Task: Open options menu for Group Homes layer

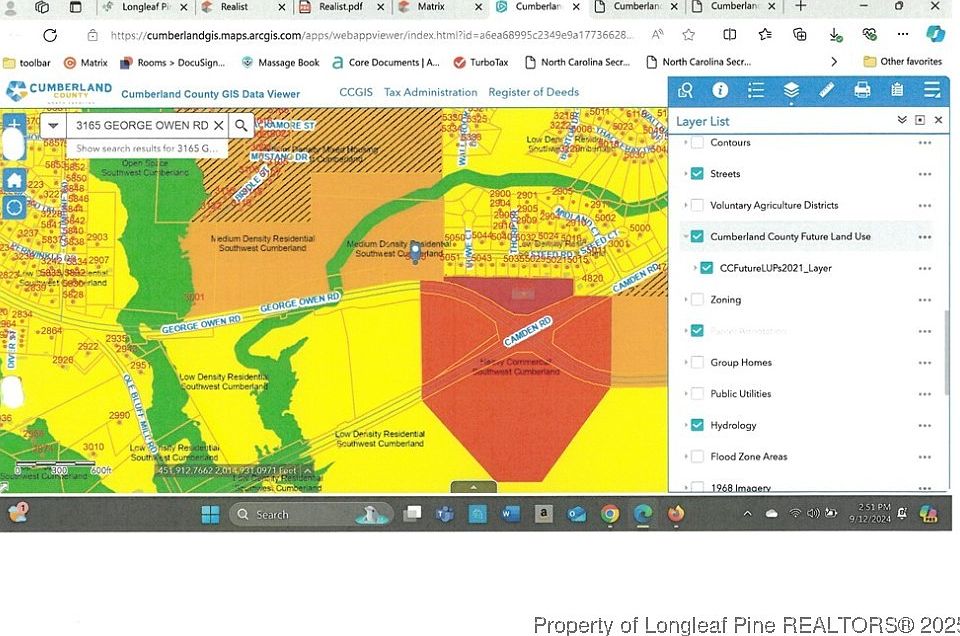Action: (925, 362)
